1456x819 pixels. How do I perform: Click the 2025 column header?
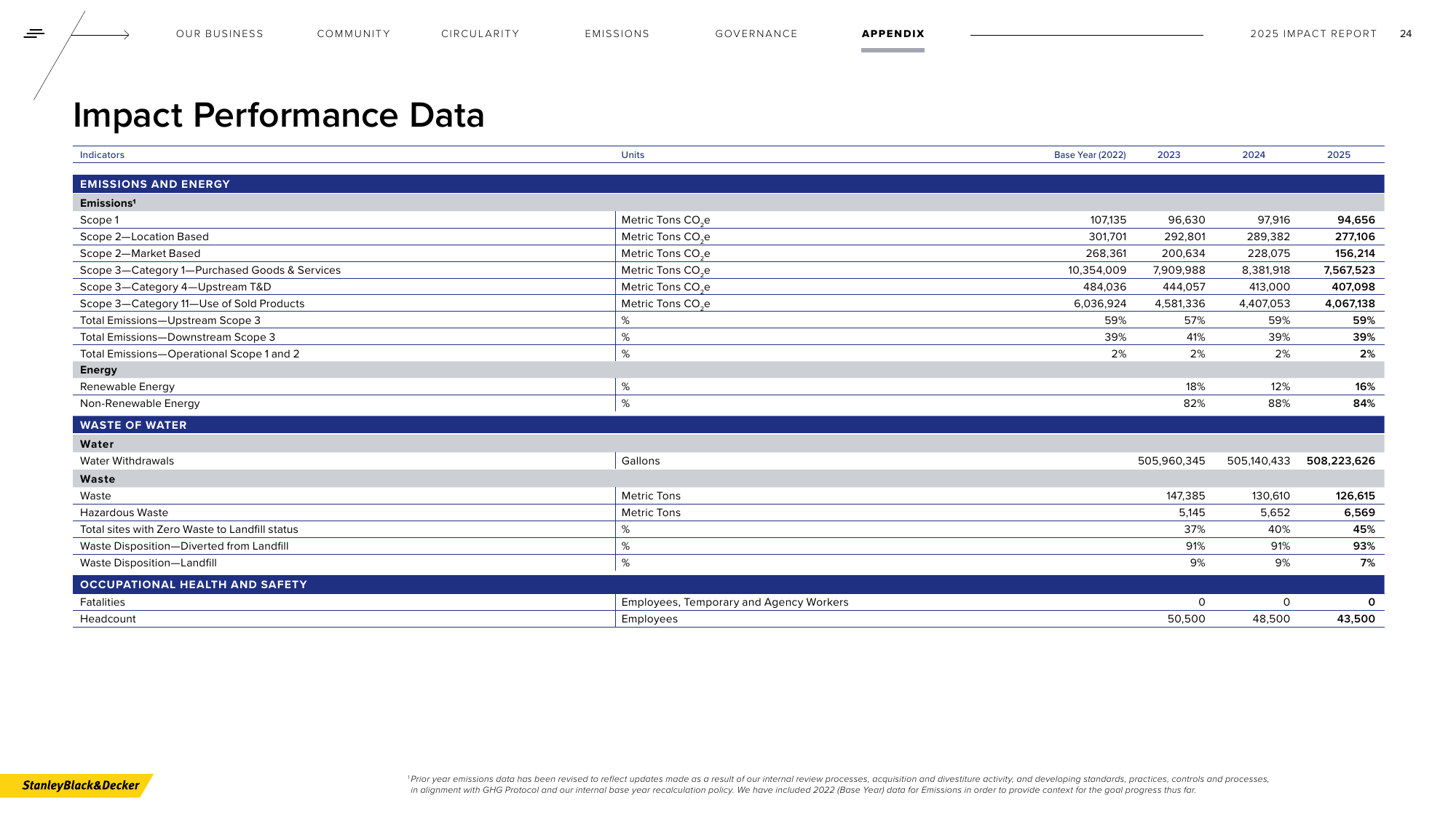coord(1339,155)
